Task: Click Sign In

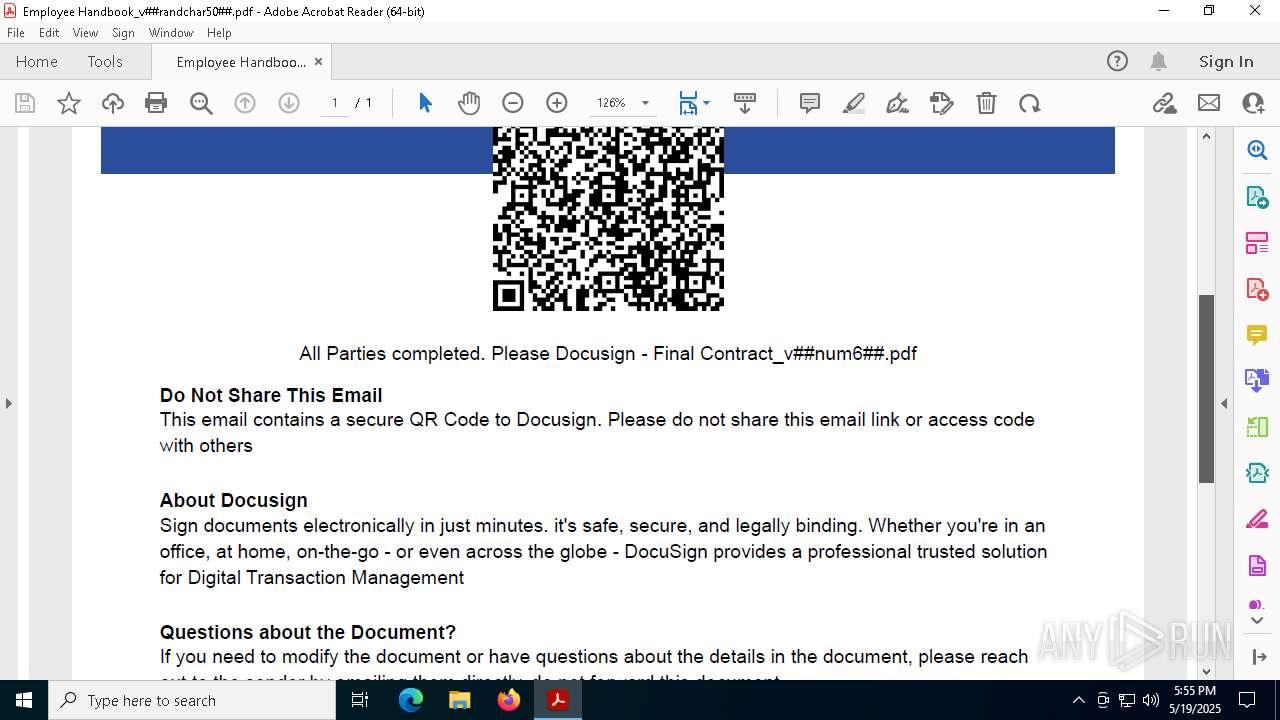Action: click(x=1226, y=61)
